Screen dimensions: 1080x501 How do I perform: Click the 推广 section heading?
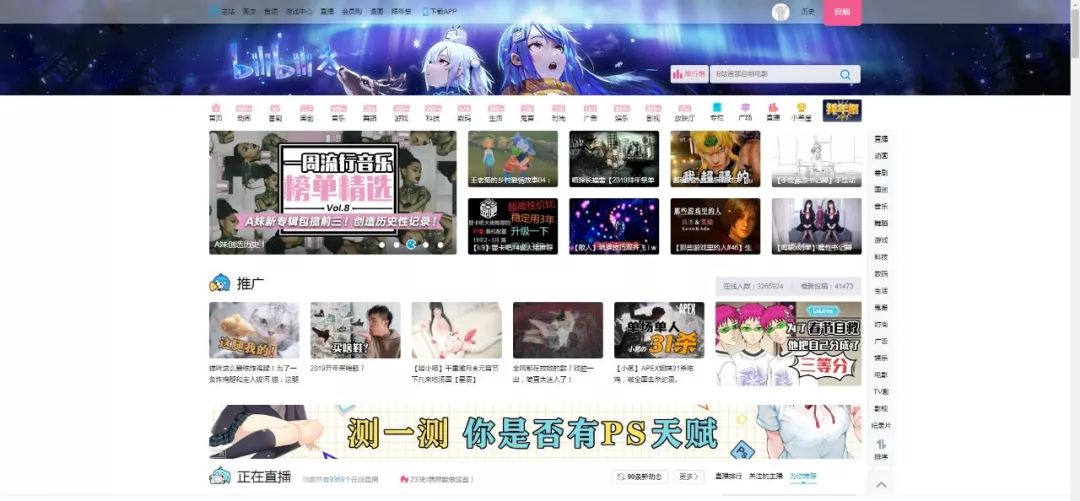click(250, 283)
